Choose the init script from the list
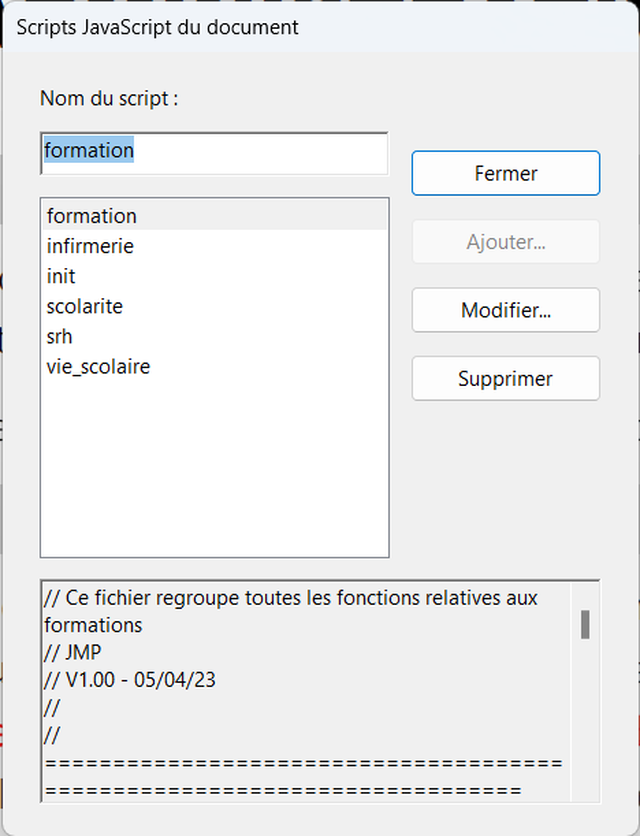The height and width of the screenshot is (836, 640). point(61,276)
